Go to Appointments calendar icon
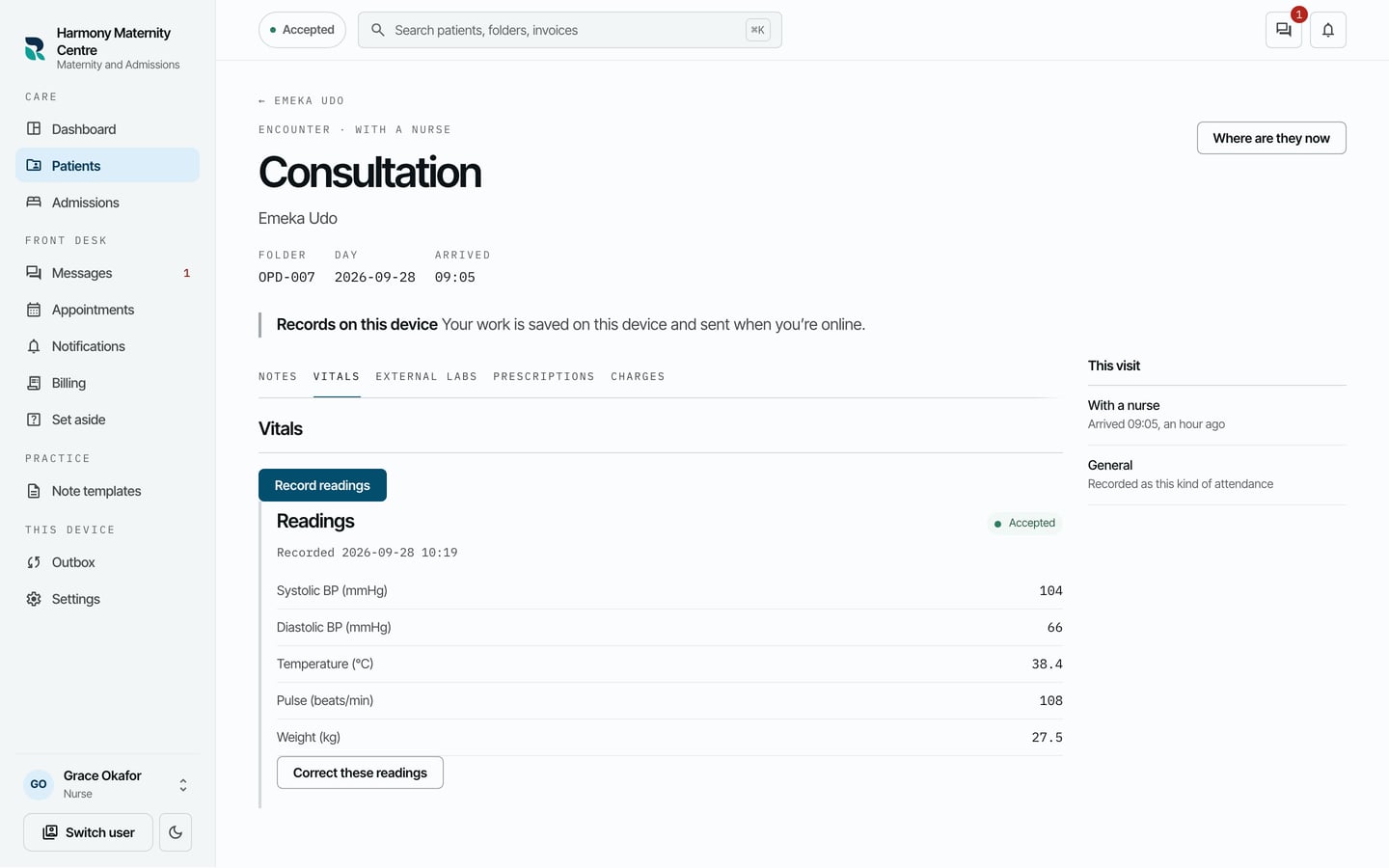The width and height of the screenshot is (1389, 868). coord(34,310)
